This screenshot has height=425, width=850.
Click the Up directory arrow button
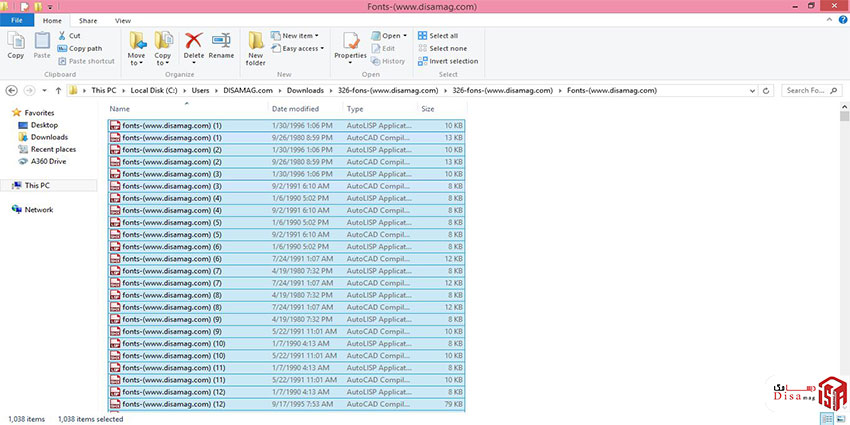pyautogui.click(x=56, y=90)
